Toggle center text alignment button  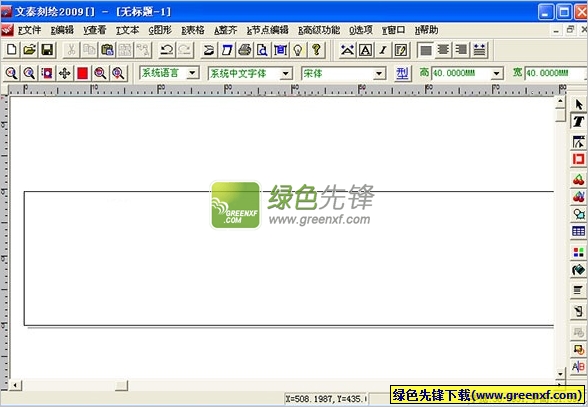point(443,50)
